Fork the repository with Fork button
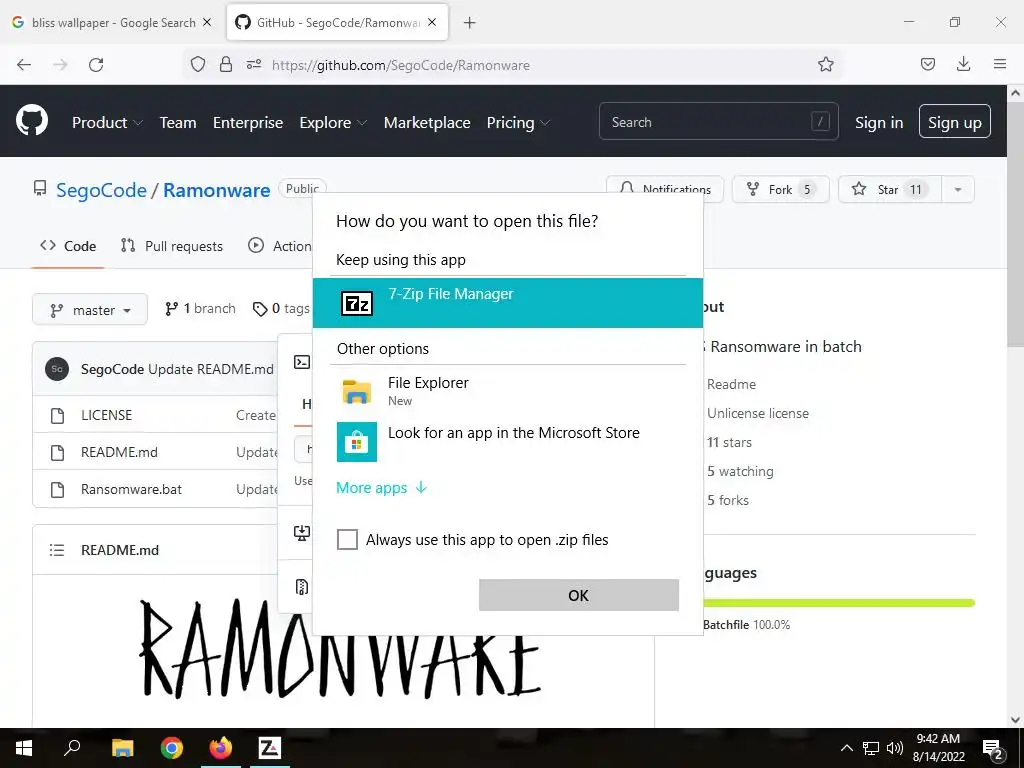Screen dimensions: 1024x768 (x=780, y=189)
